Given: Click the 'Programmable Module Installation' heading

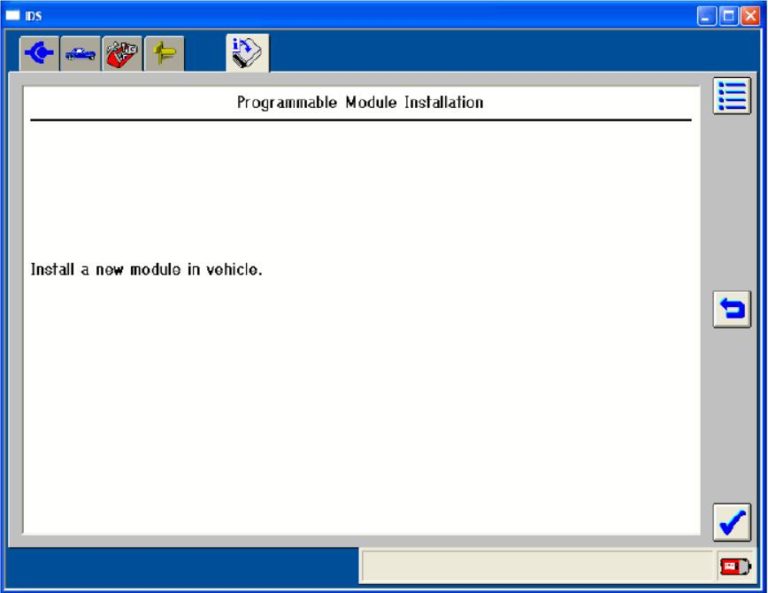Looking at the screenshot, I should tap(360, 102).
